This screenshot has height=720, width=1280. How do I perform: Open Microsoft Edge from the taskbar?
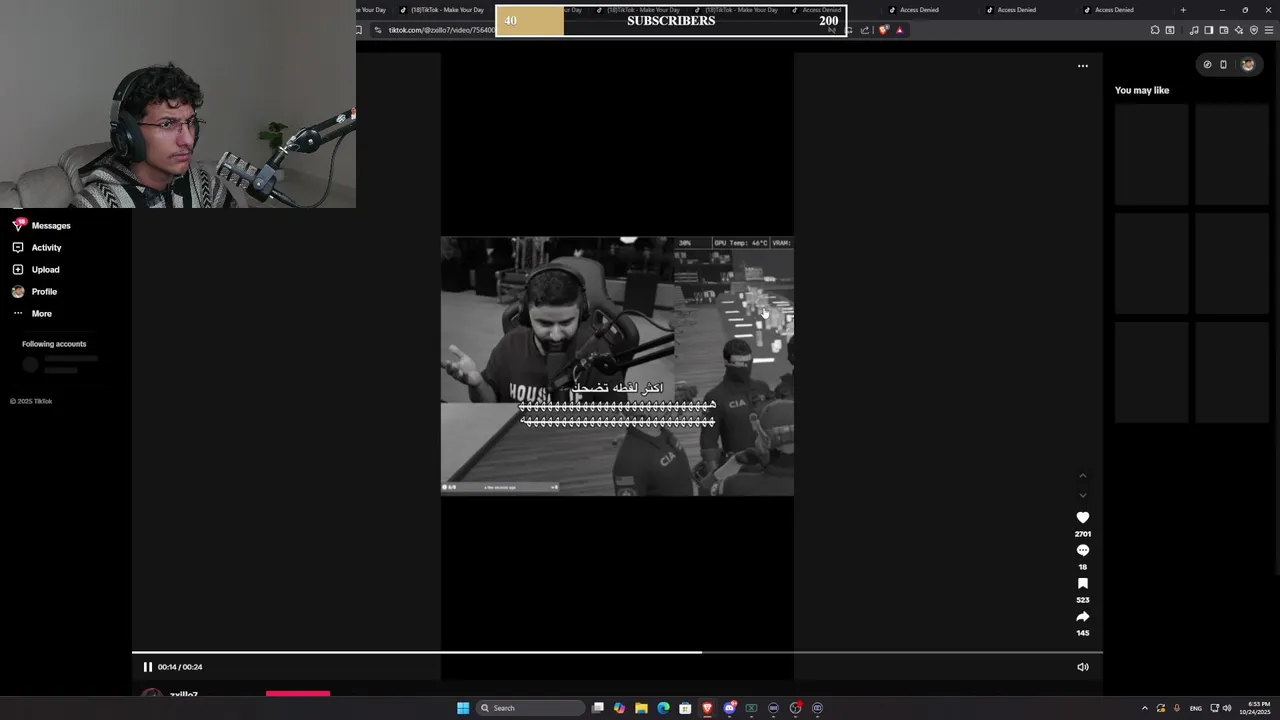pyautogui.click(x=663, y=708)
